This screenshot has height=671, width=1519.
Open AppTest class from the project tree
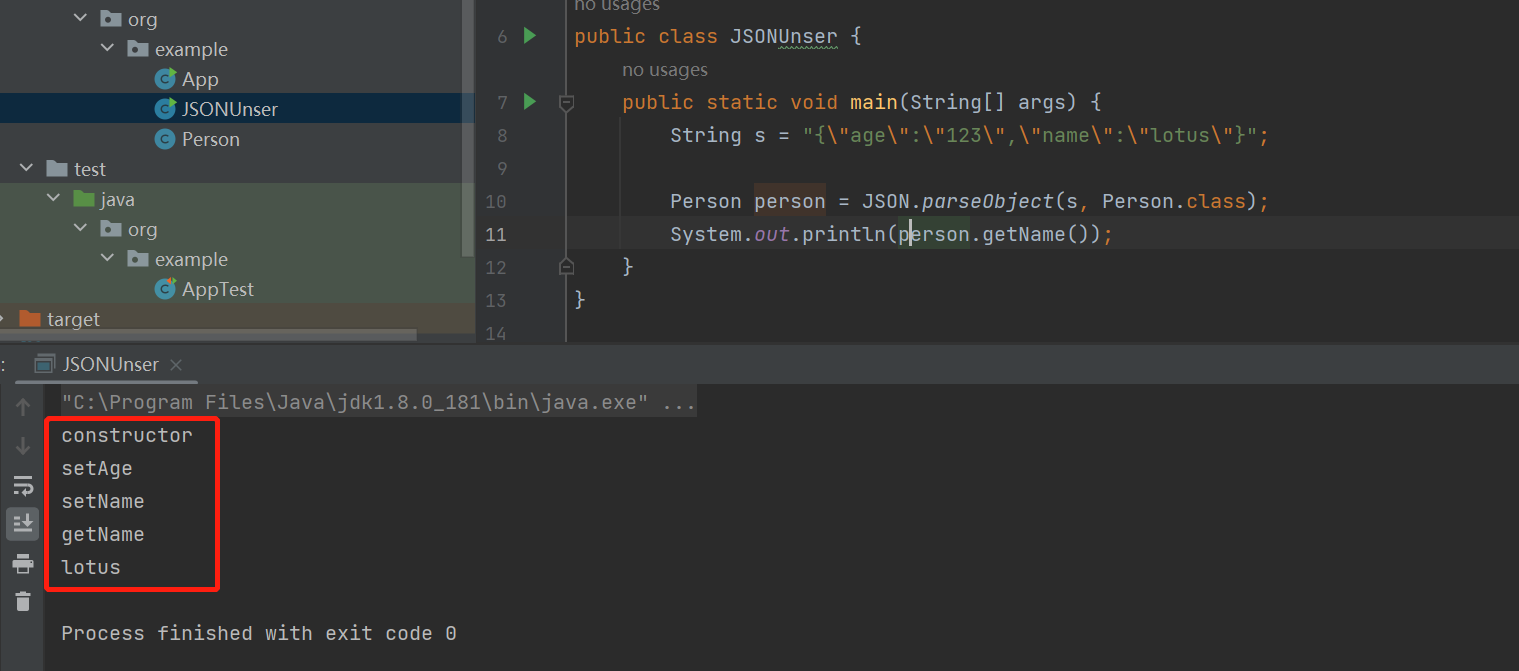(x=217, y=289)
